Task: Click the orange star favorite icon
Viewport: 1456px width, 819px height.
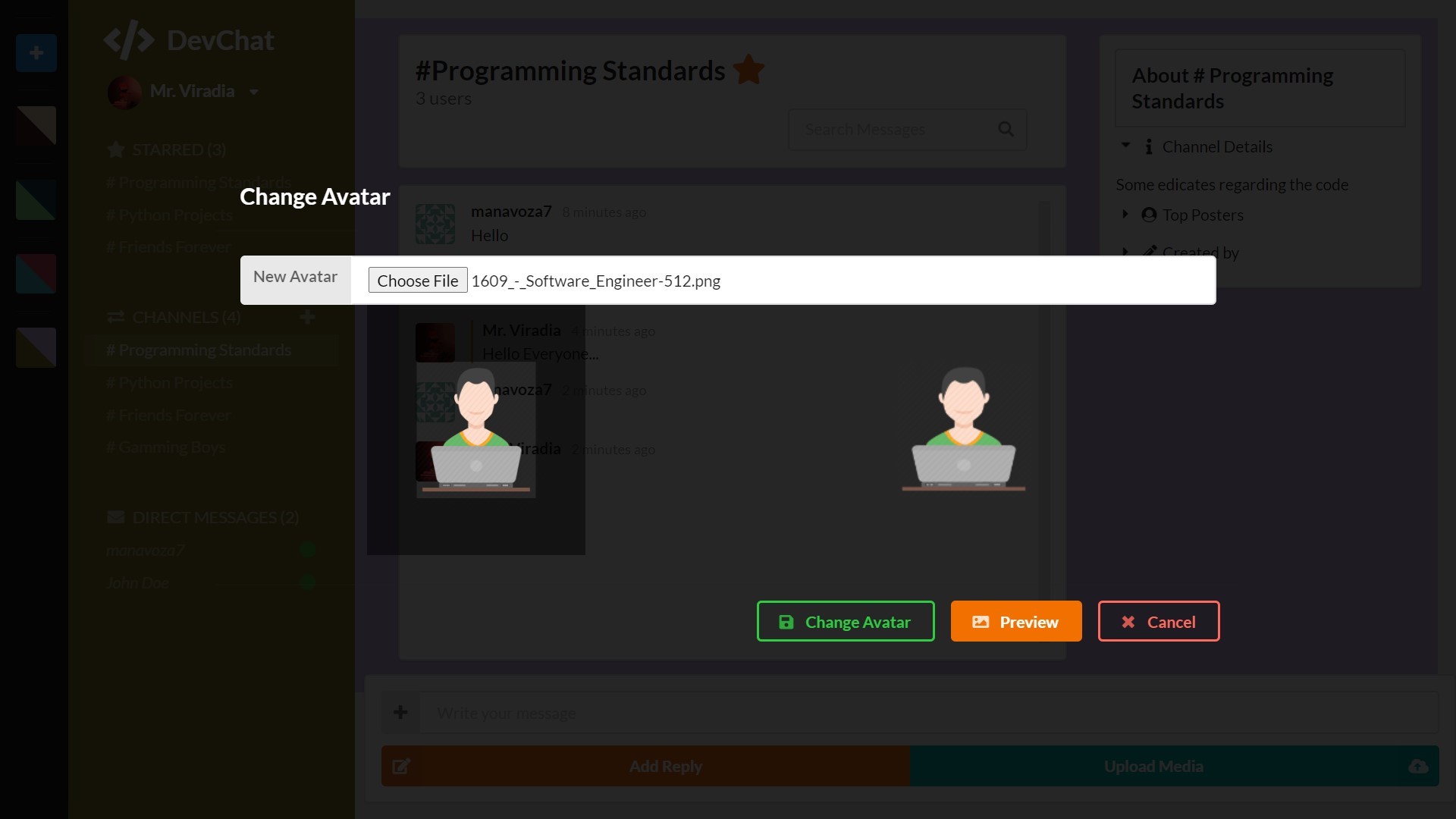Action: [749, 70]
